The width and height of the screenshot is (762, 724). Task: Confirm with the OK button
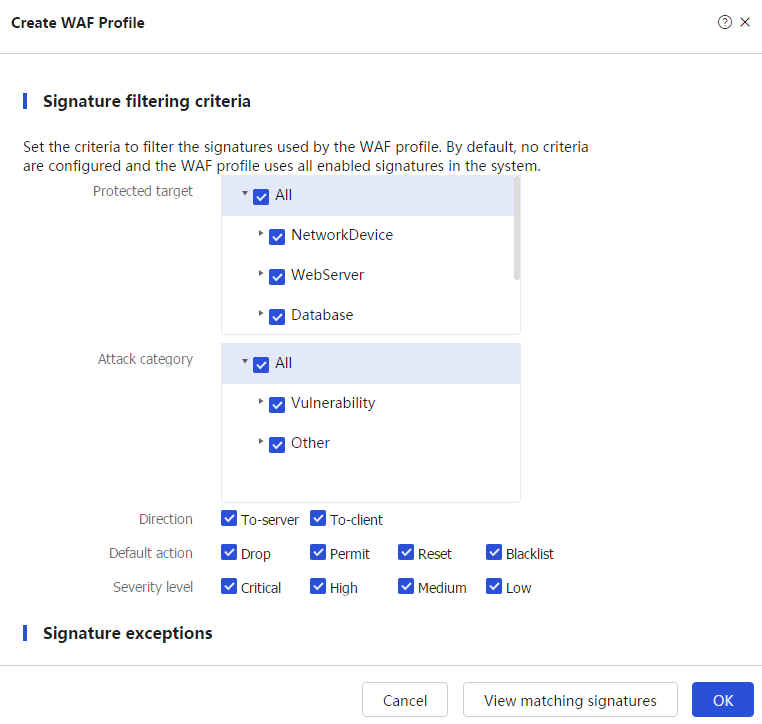723,700
